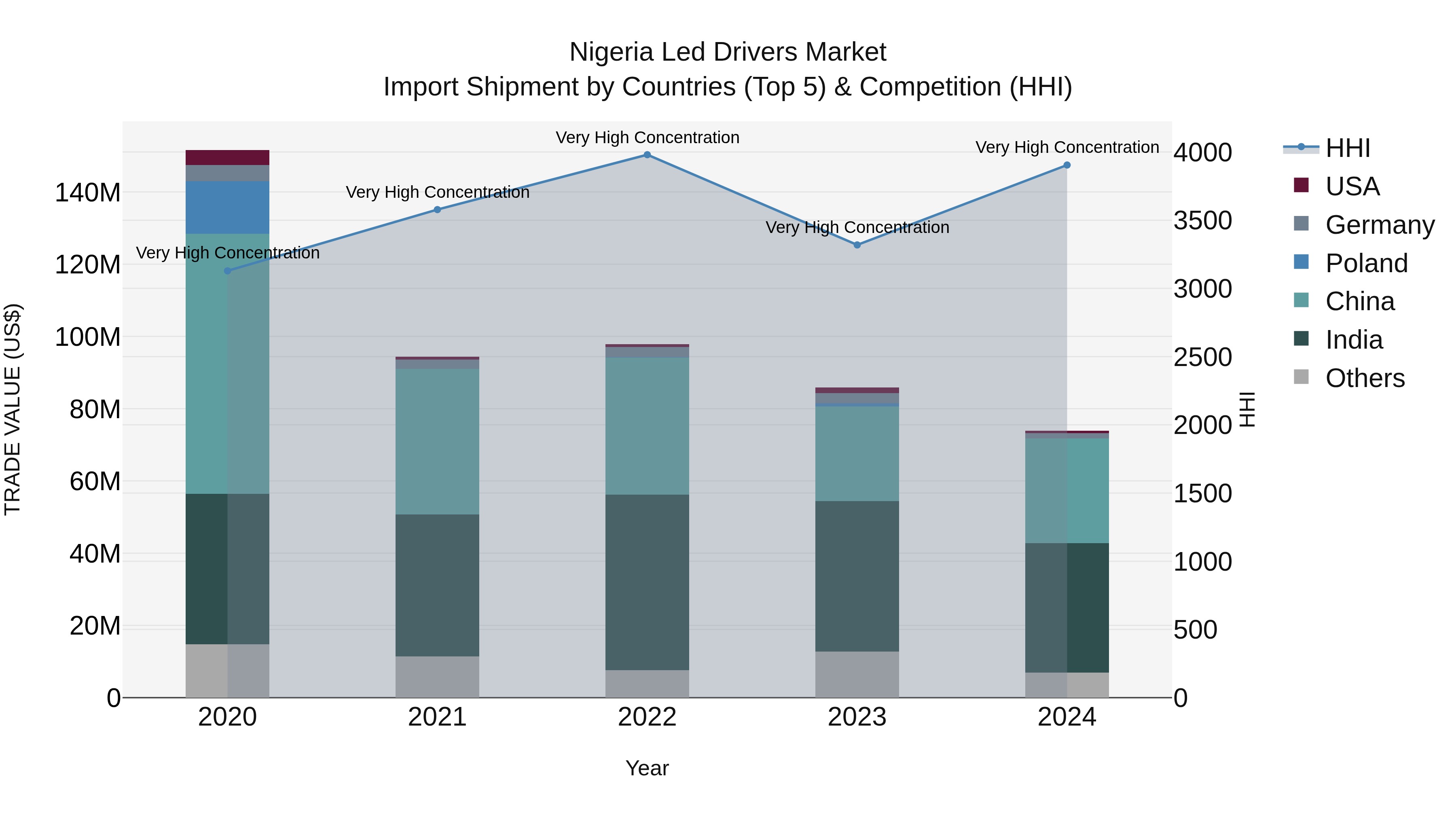
Task: Click the 140M left axis label
Action: click(88, 193)
